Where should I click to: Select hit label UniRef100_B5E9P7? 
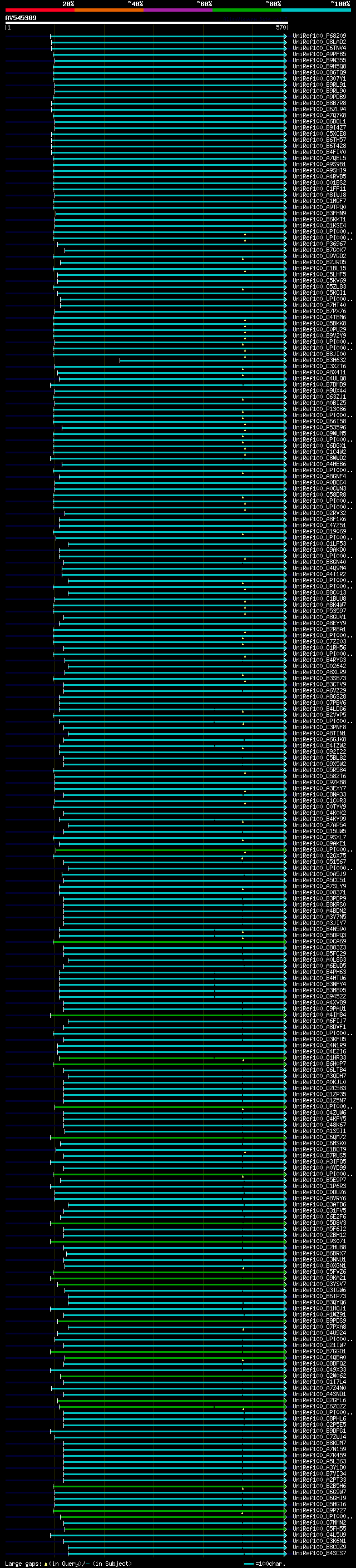pyautogui.click(x=319, y=1180)
